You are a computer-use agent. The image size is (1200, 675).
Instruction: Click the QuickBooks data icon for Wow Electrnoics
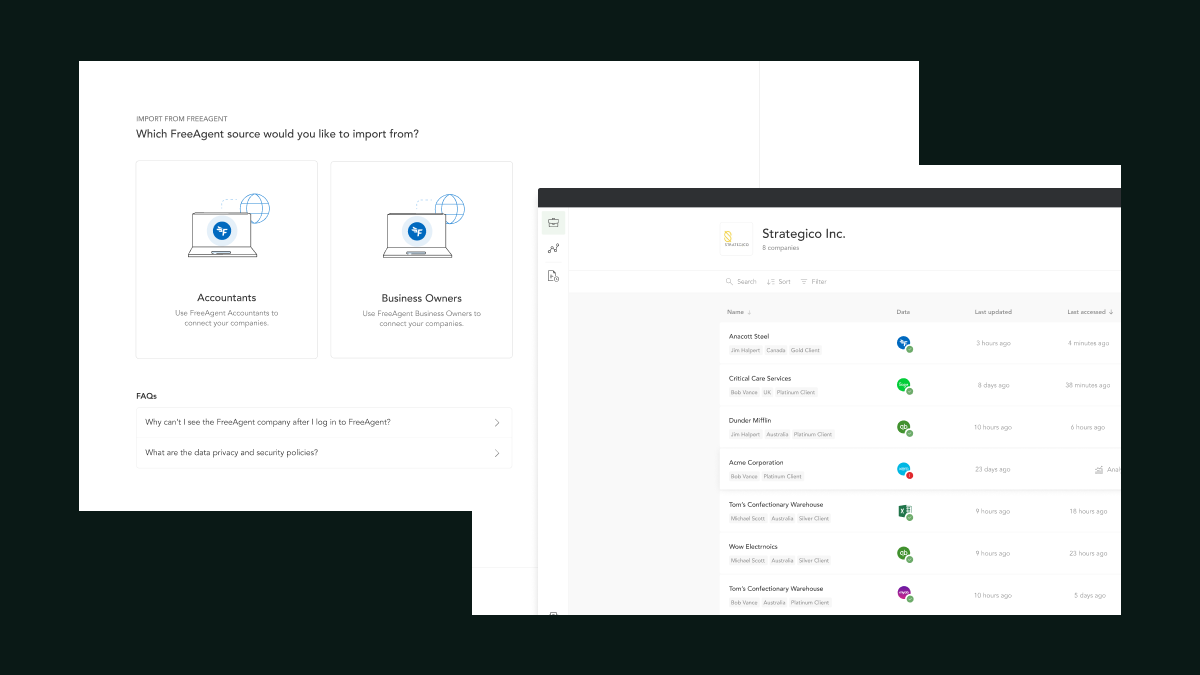pos(904,553)
